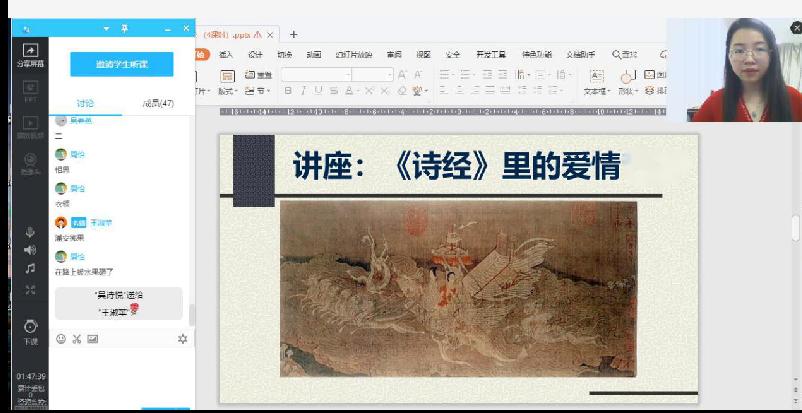This screenshot has width=802, height=413.
Task: Open the font name combo box
Action: pos(316,75)
